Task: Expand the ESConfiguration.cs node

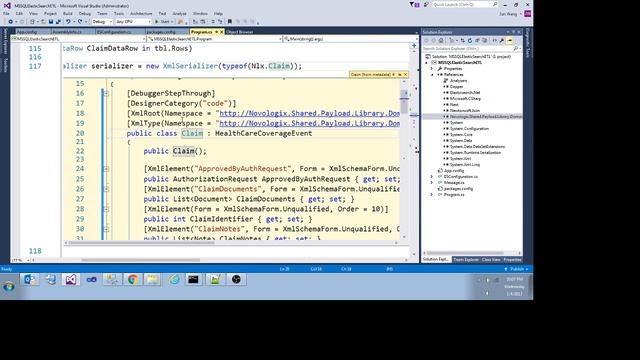Action: [x=432, y=177]
